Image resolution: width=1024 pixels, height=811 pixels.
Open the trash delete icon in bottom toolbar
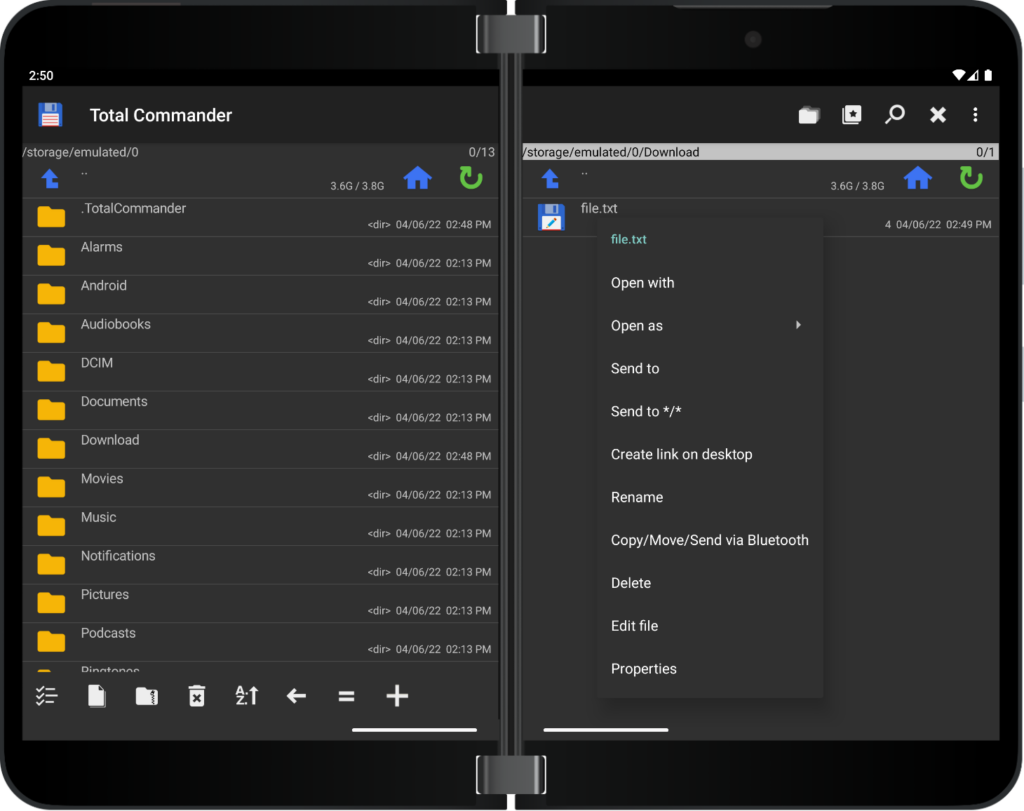[196, 695]
